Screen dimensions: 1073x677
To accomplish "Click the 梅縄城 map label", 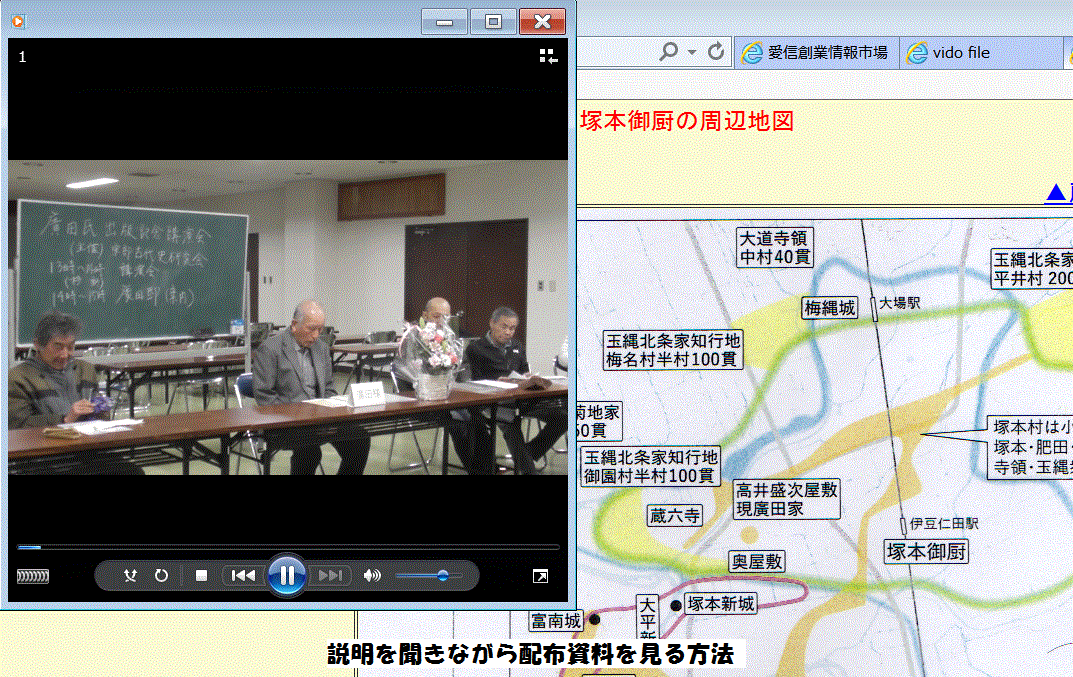I will (x=829, y=308).
